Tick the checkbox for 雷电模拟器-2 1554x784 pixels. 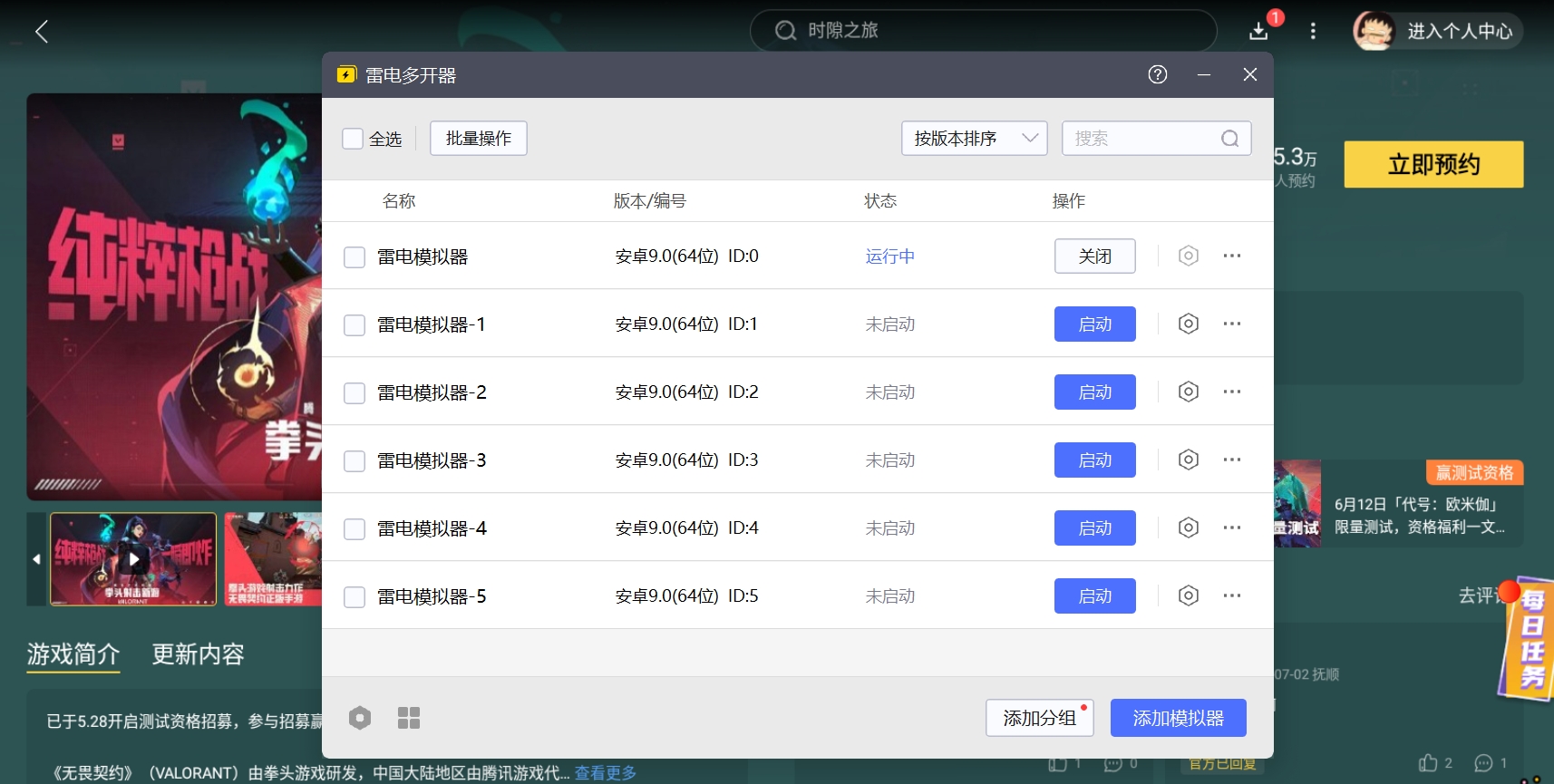(x=355, y=392)
